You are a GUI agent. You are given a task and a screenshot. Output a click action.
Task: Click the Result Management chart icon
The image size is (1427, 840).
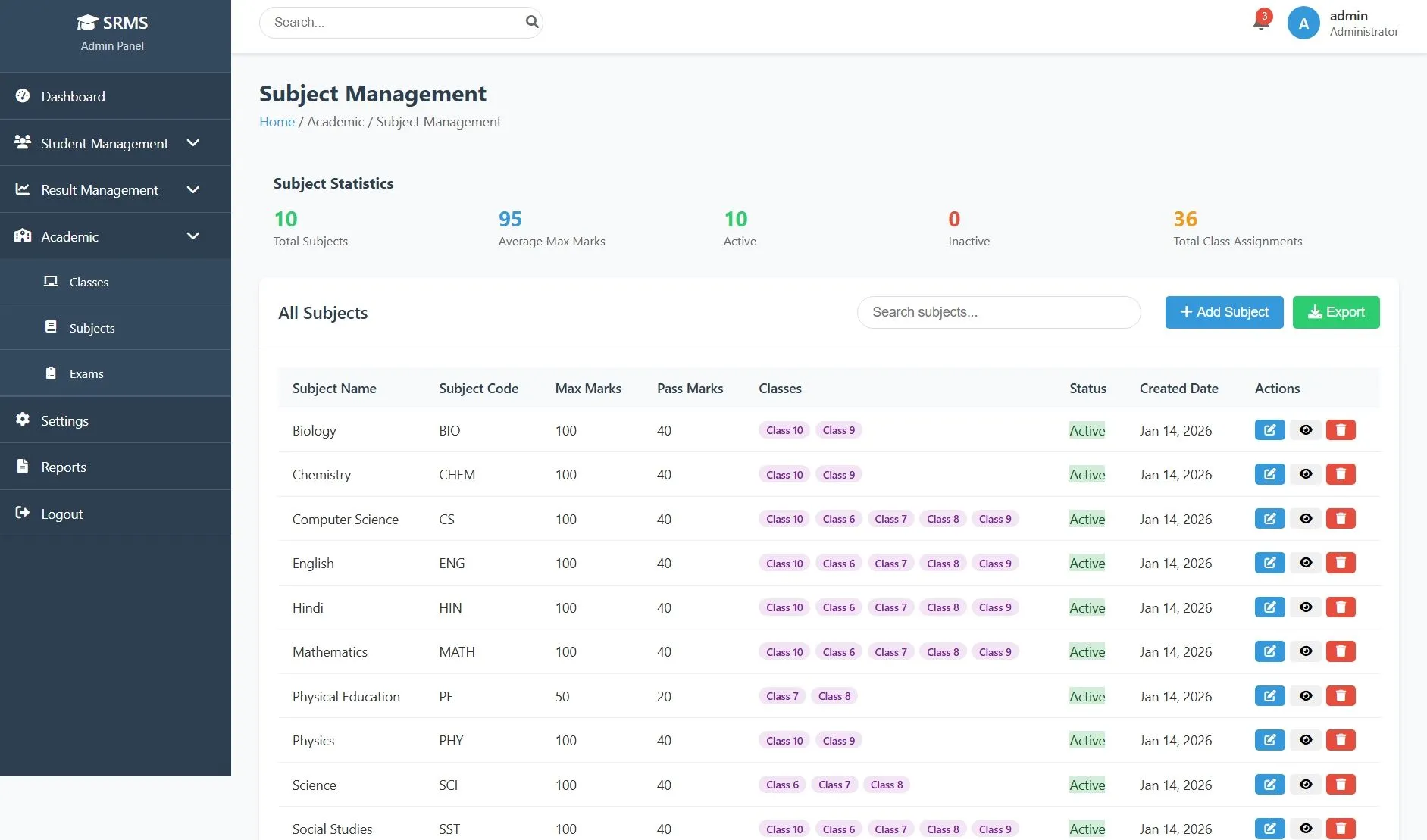22,189
